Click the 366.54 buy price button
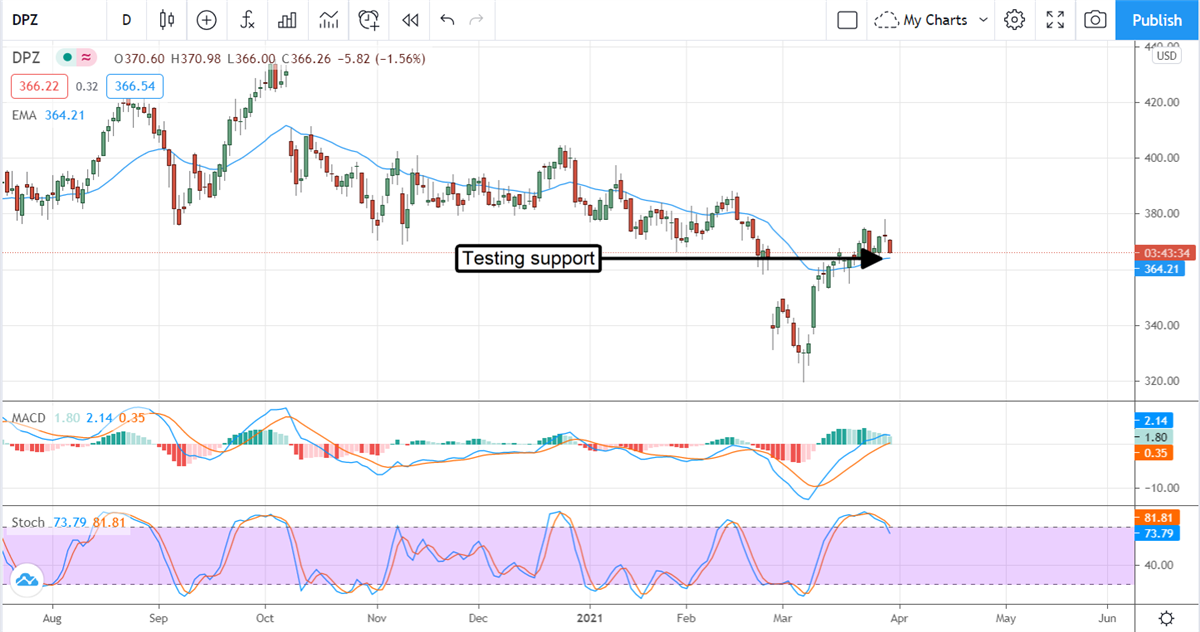Image resolution: width=1200 pixels, height=632 pixels. (134, 86)
